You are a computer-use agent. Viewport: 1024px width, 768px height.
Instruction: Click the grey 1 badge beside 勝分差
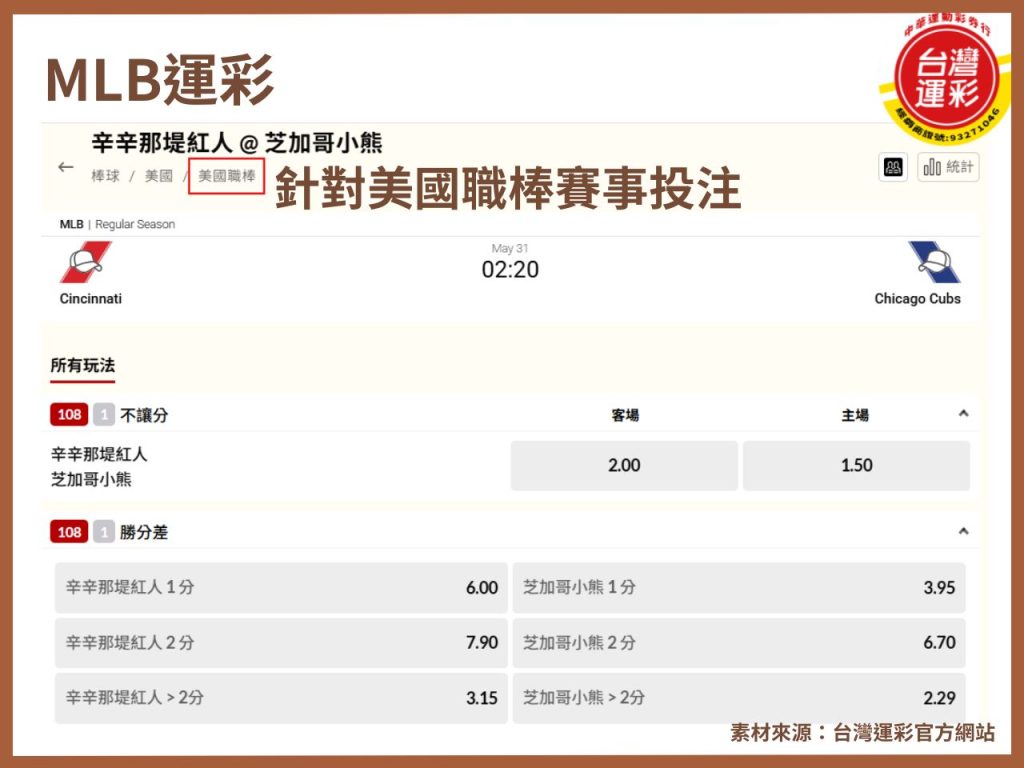[x=103, y=532]
